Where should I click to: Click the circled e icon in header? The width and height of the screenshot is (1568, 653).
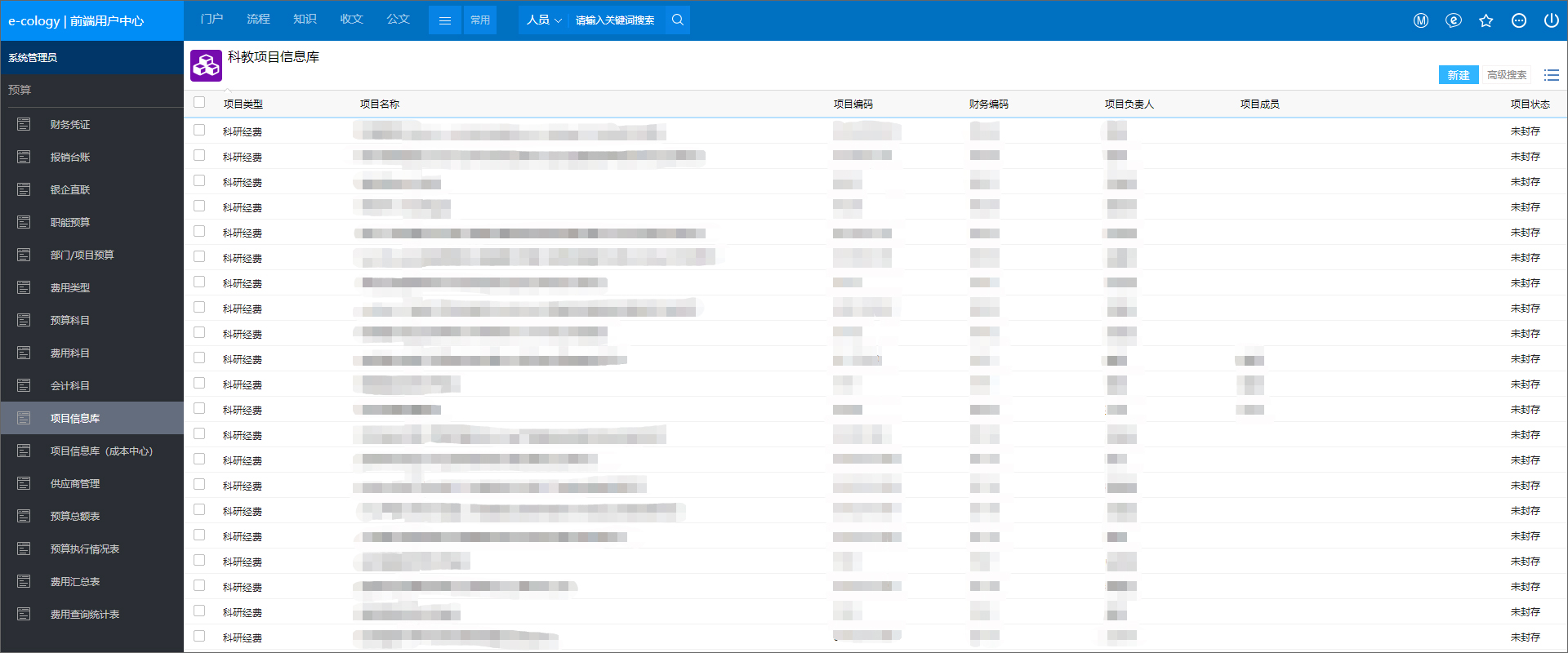(x=1453, y=20)
